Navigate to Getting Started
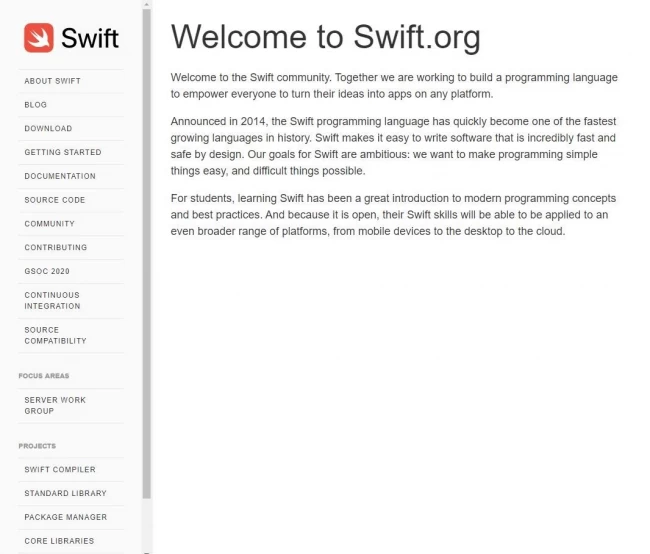The width and height of the screenshot is (650, 554). coord(63,152)
